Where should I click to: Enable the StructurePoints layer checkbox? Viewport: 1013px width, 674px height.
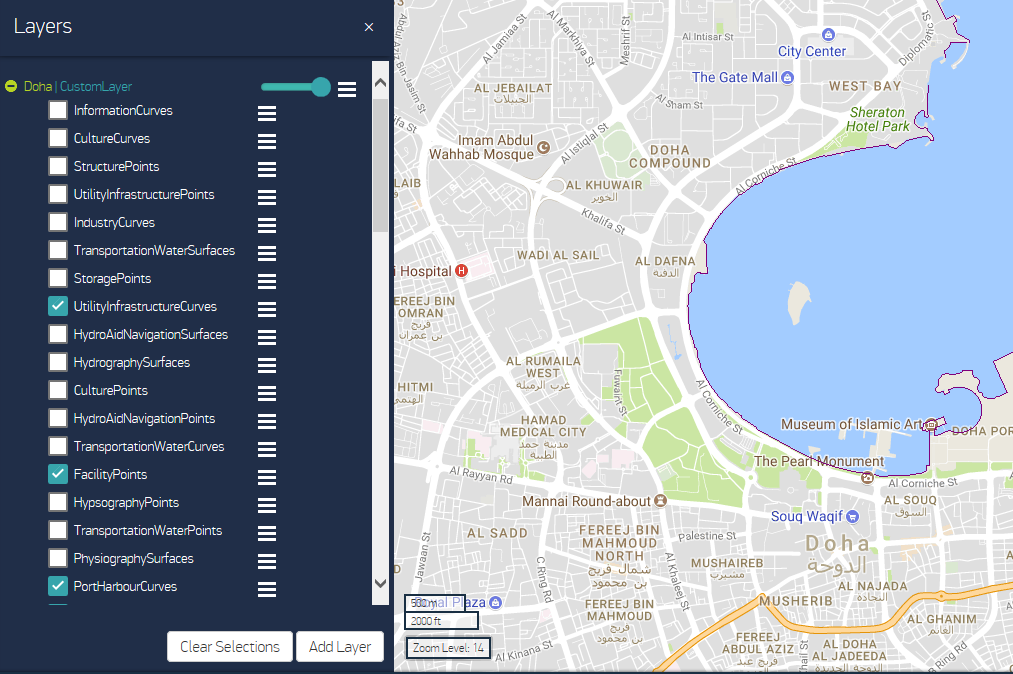point(58,166)
